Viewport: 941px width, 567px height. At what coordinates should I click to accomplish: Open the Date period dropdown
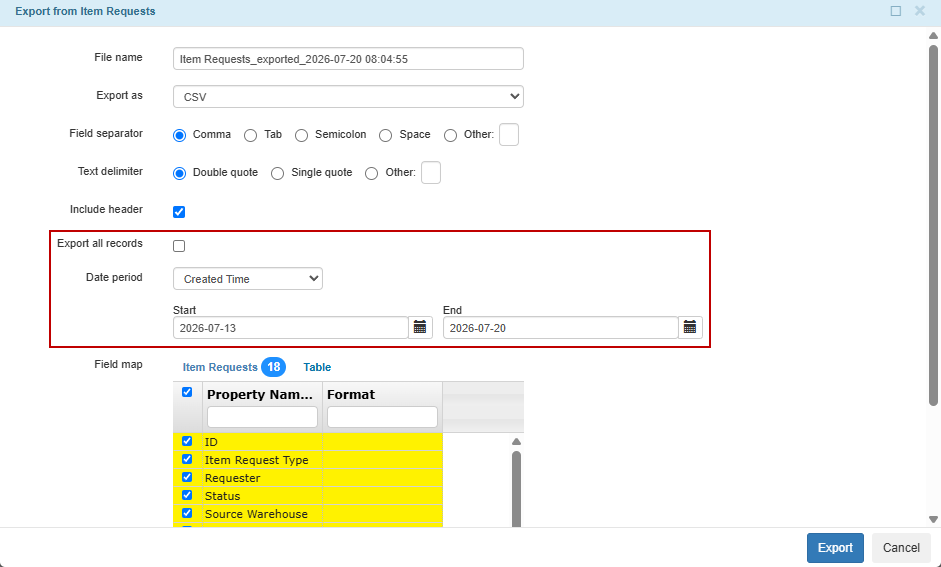pos(248,278)
